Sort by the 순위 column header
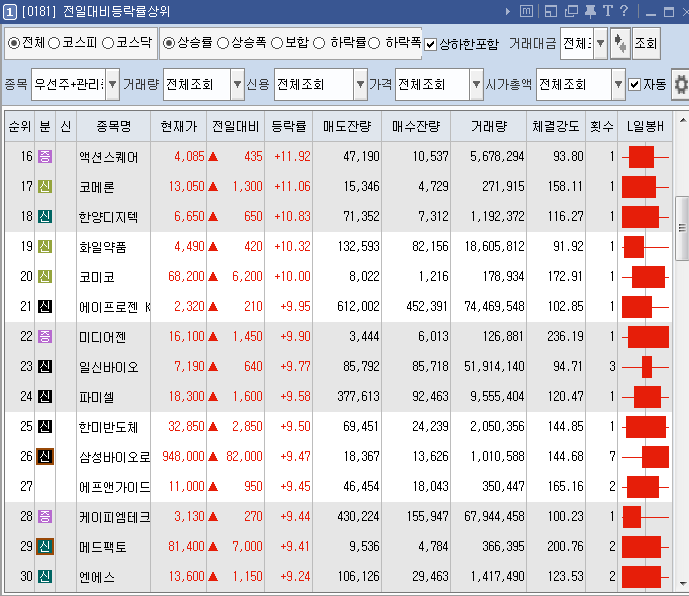The image size is (689, 596). 20,127
